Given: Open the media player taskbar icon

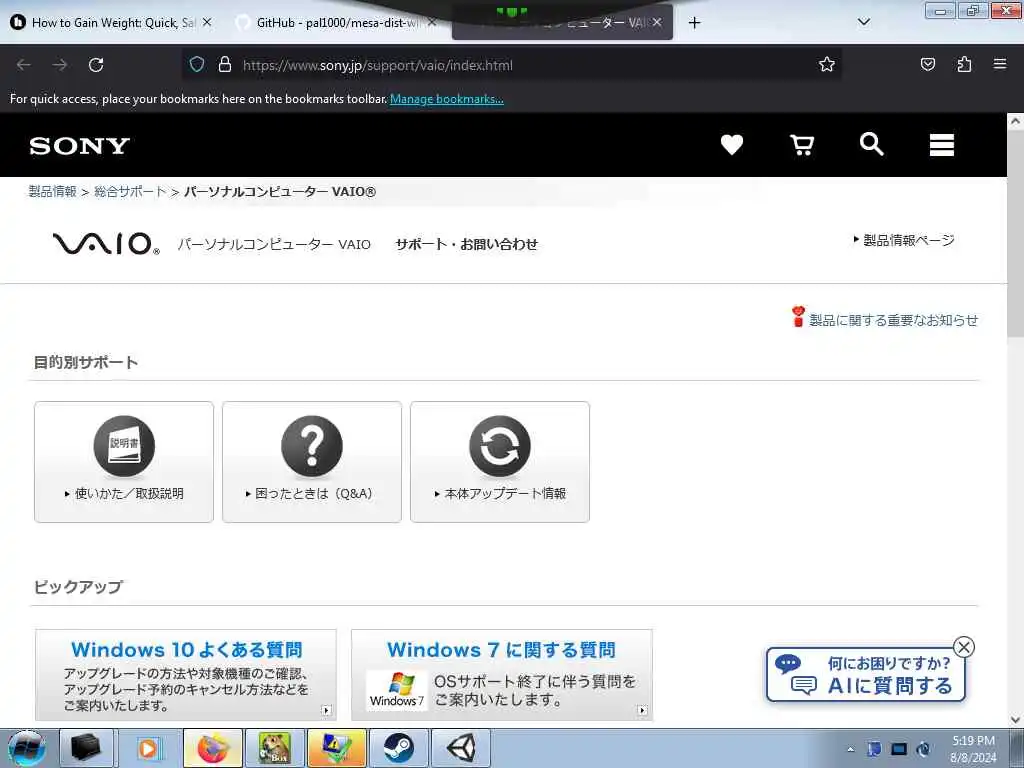Looking at the screenshot, I should point(150,748).
